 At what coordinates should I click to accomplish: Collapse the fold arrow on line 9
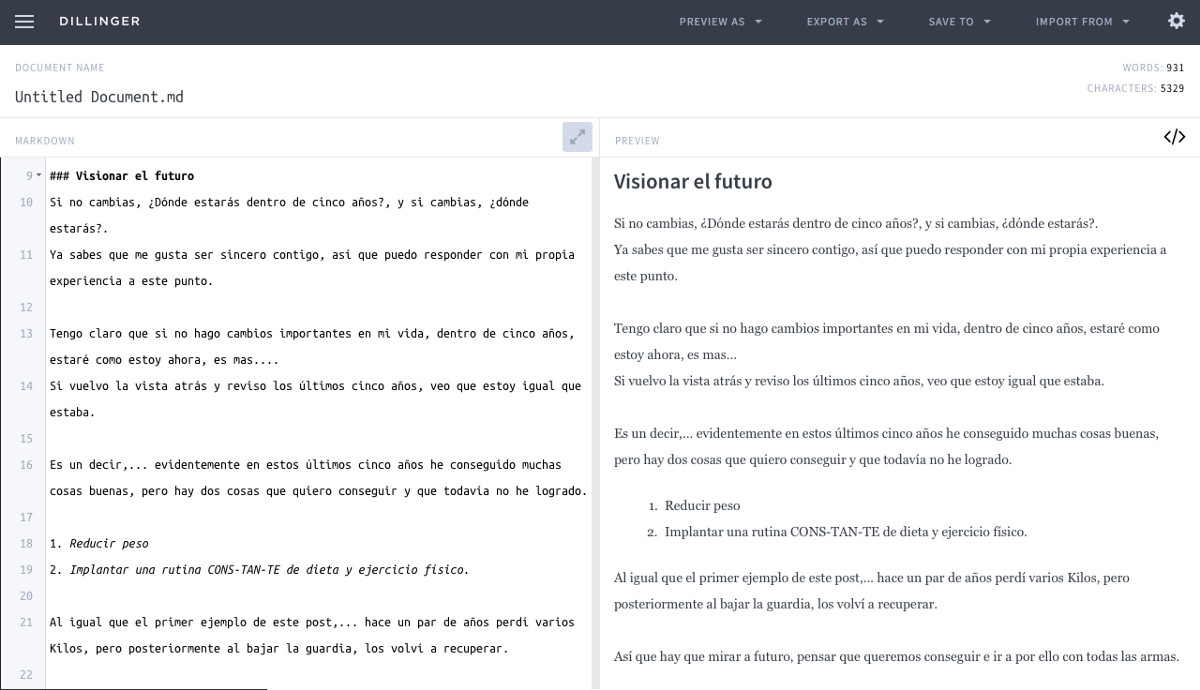[x=39, y=176]
